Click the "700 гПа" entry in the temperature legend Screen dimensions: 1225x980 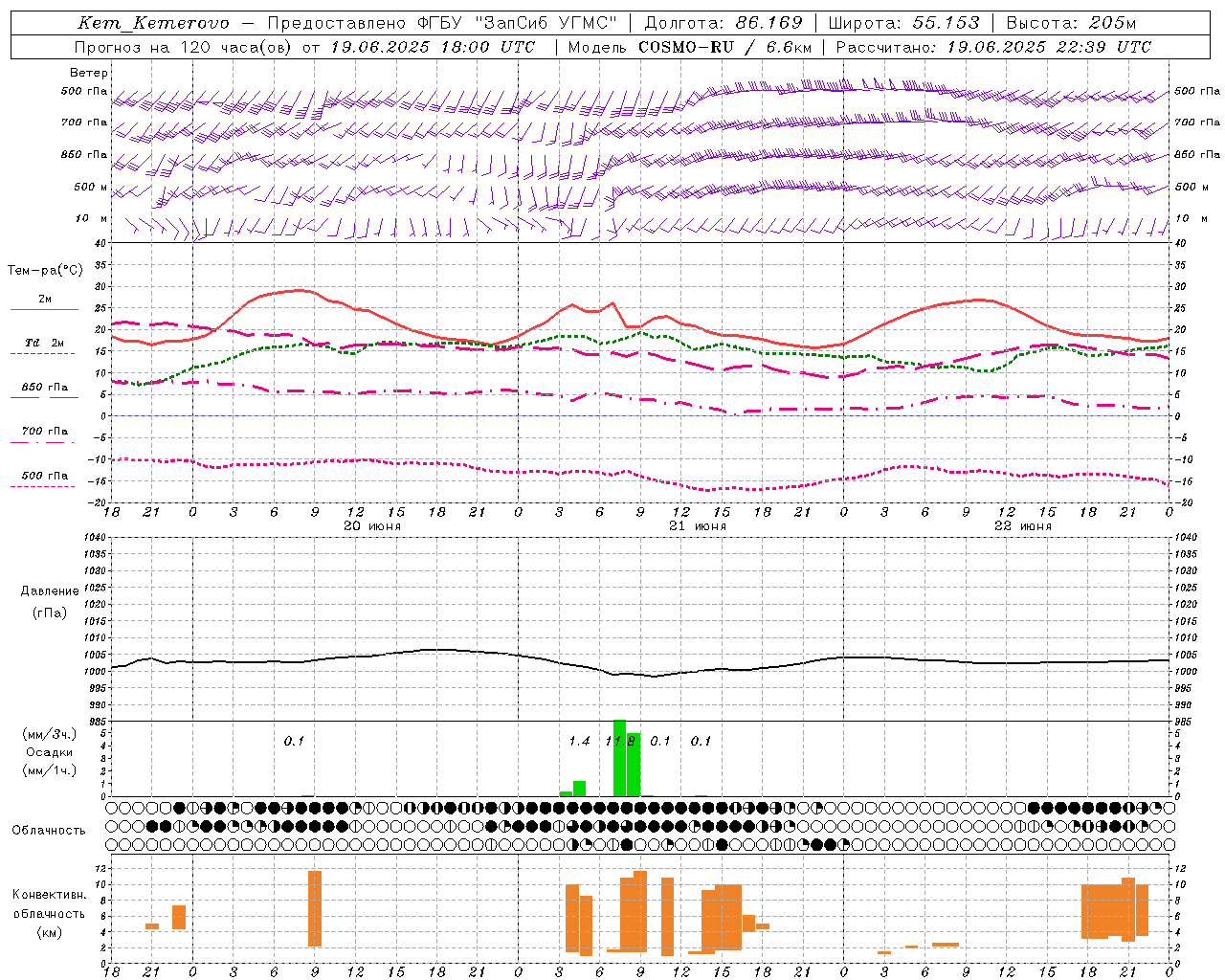pos(45,431)
